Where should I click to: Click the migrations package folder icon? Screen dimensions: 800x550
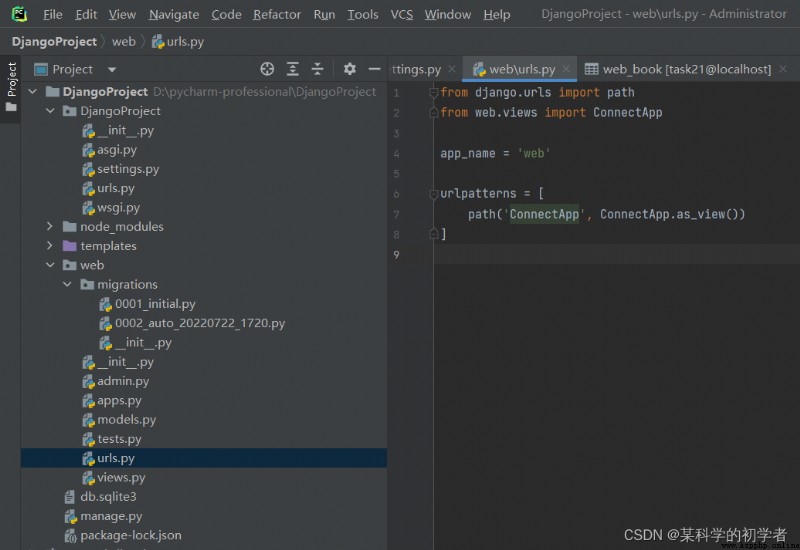(x=87, y=285)
